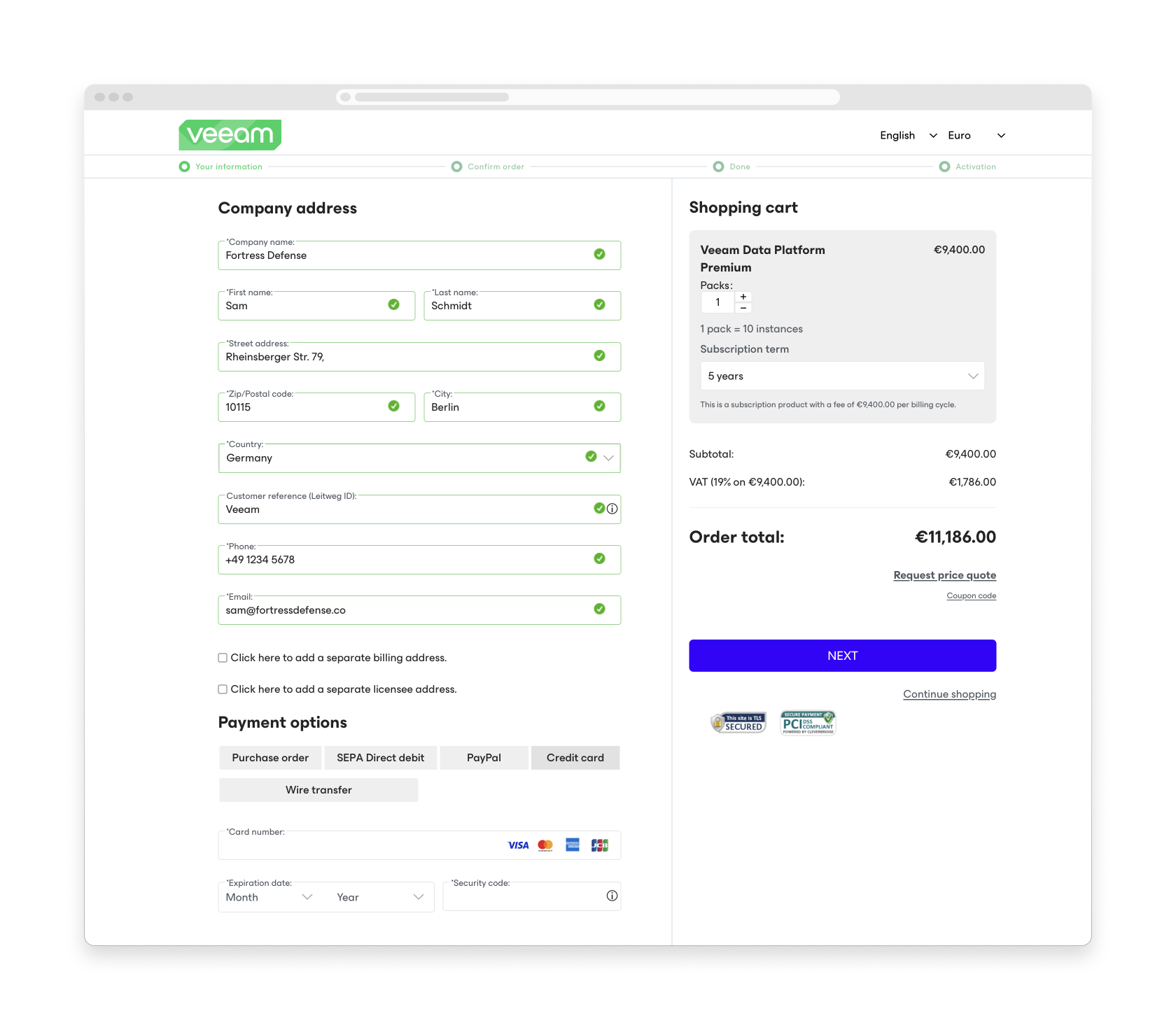Click the TLS Secured badge
1176x1030 pixels.
pyautogui.click(x=738, y=723)
